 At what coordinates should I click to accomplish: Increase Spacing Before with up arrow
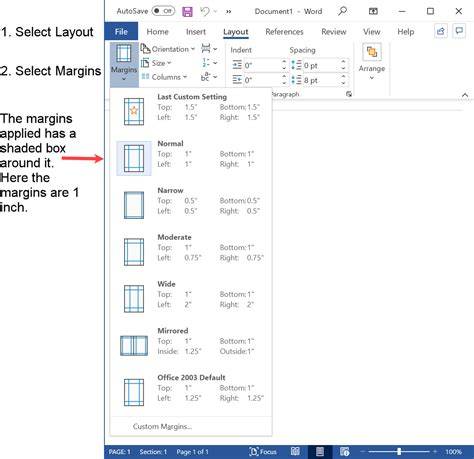tap(343, 62)
